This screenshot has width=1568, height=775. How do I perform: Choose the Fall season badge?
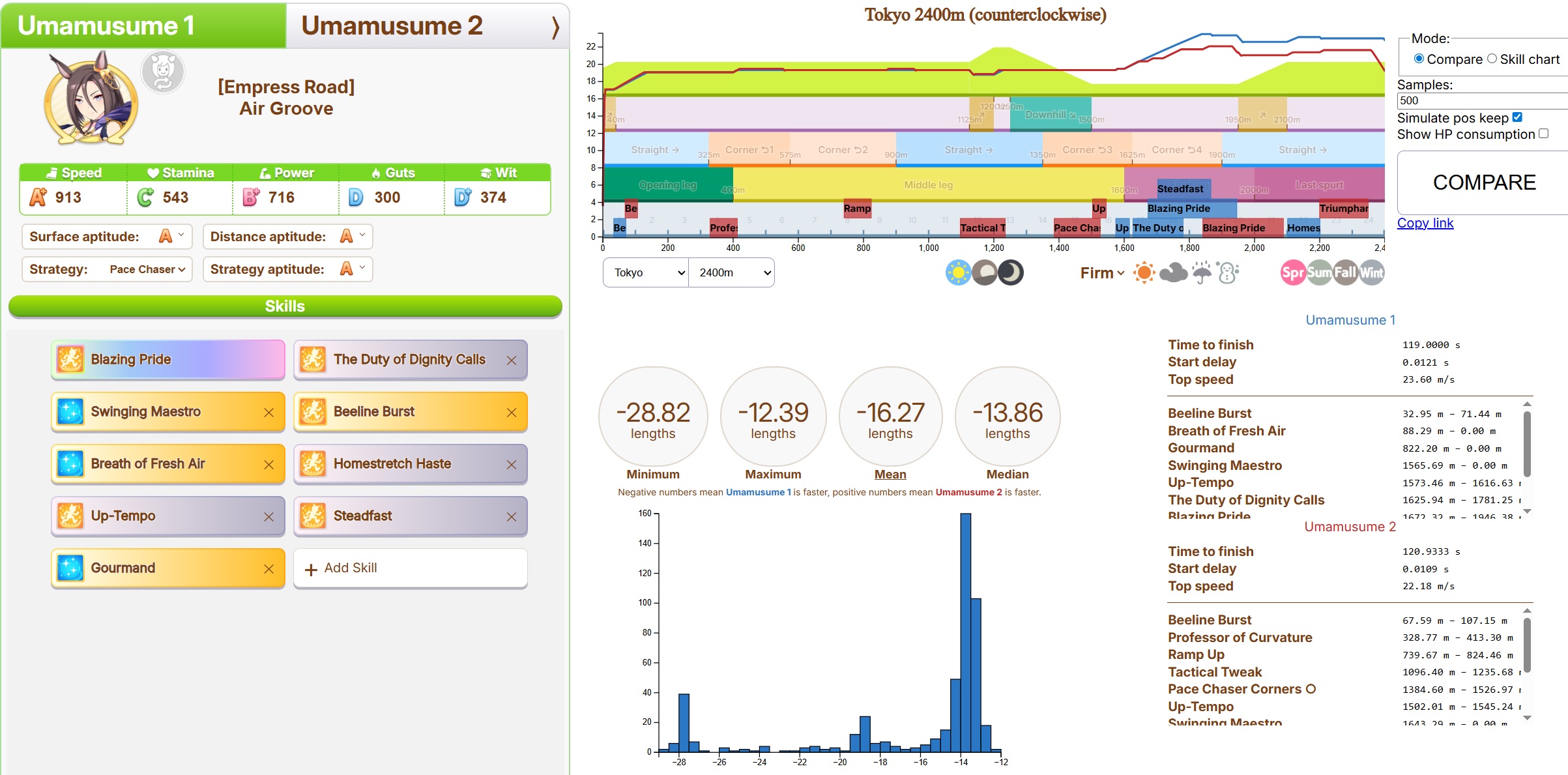[x=1345, y=272]
